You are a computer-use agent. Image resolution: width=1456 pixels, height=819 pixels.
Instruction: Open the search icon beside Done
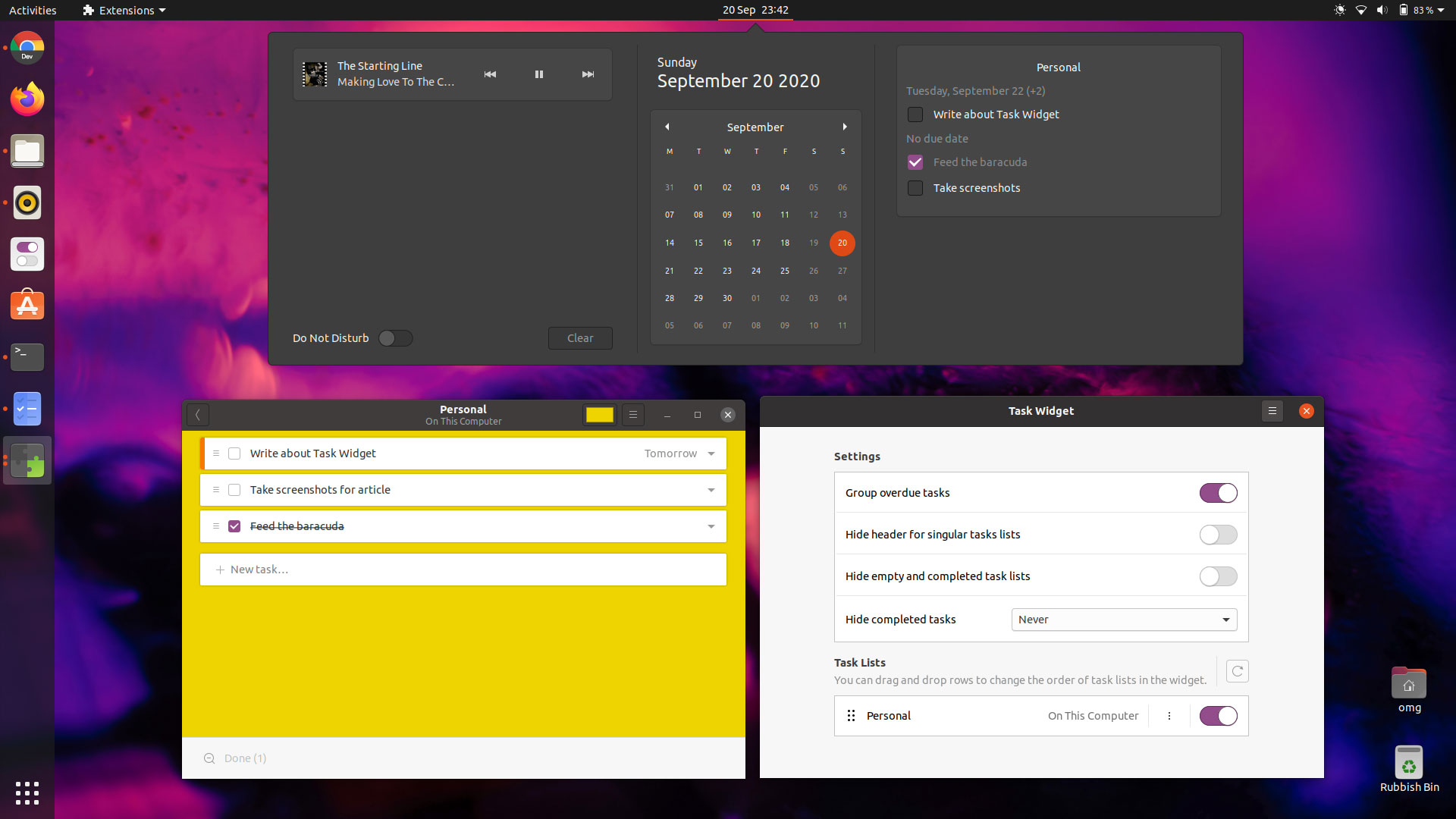tap(209, 758)
